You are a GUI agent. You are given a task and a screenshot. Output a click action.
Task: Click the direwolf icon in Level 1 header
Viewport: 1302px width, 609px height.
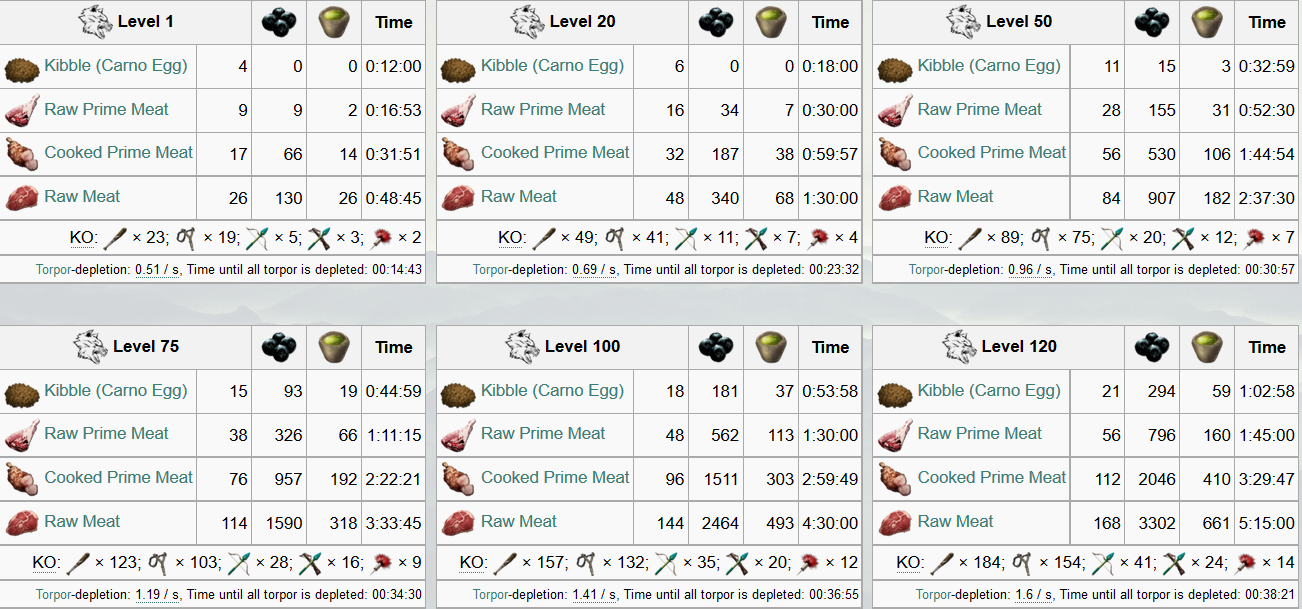(95, 22)
